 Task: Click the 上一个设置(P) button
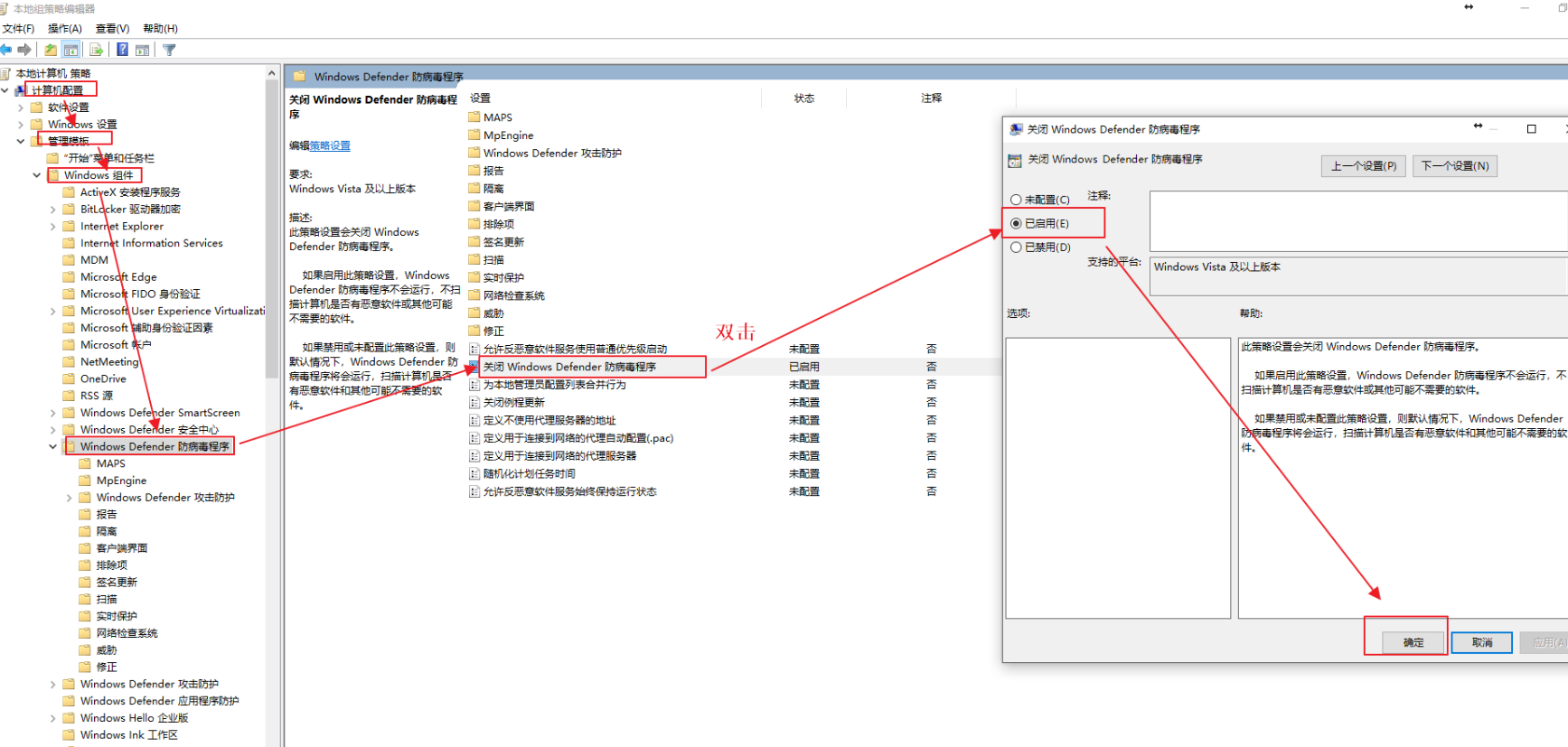tap(1364, 166)
